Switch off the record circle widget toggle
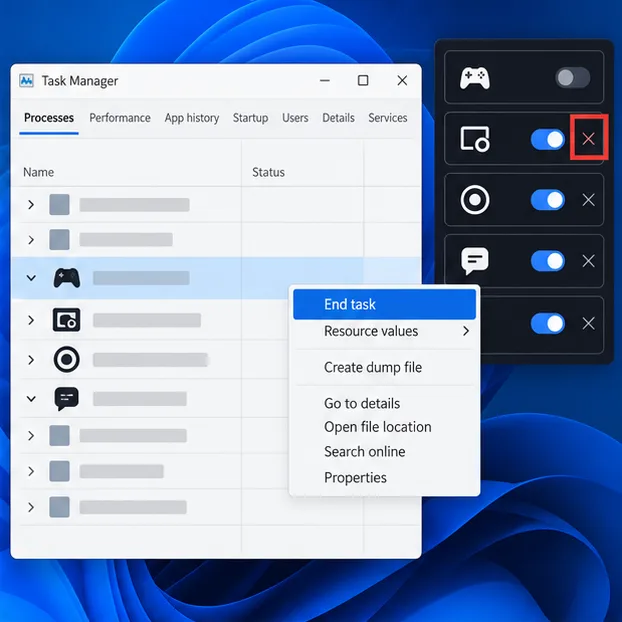This screenshot has width=622, height=622. pyautogui.click(x=548, y=200)
